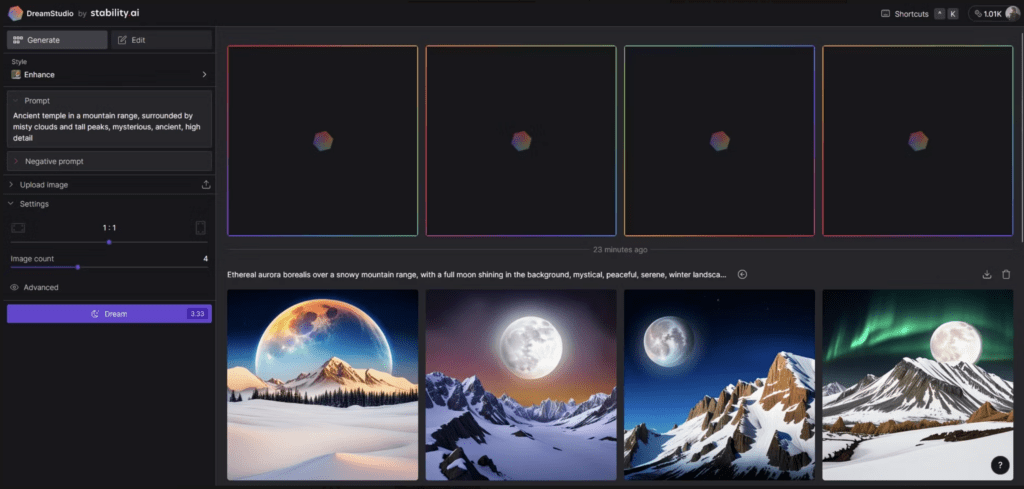Open the help question mark button
The image size is (1024, 489).
click(999, 465)
